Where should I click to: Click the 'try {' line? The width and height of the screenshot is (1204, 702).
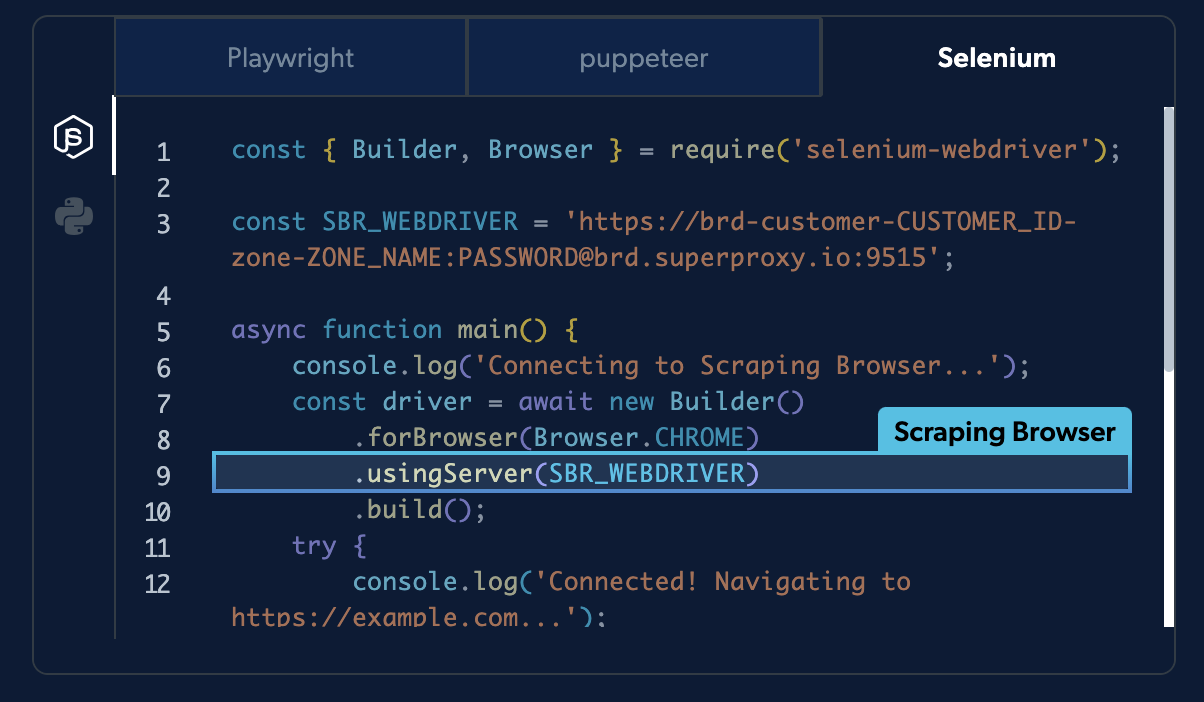click(x=330, y=546)
